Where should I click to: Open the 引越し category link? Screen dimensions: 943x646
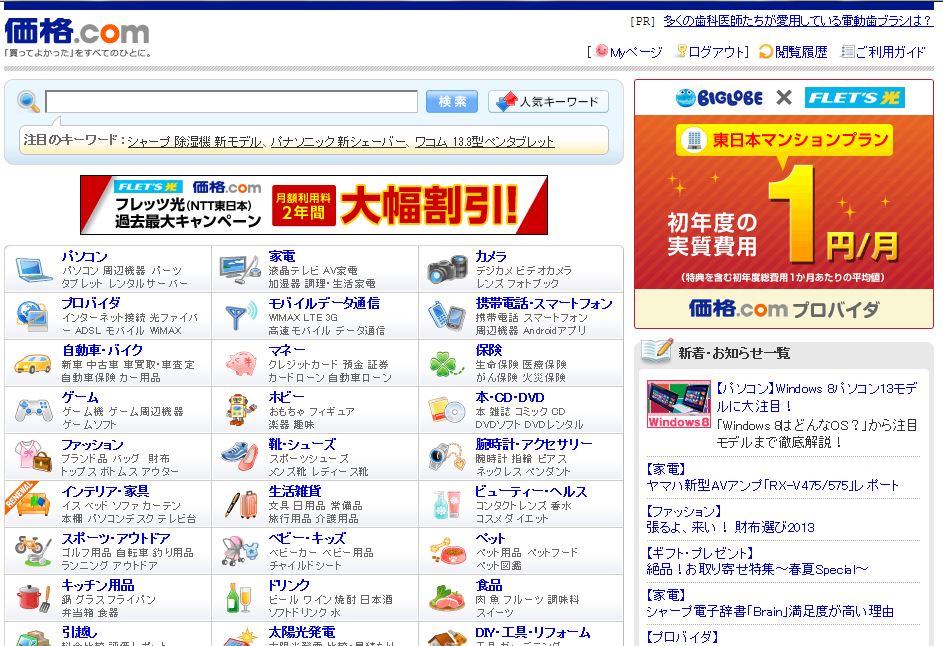coord(79,632)
